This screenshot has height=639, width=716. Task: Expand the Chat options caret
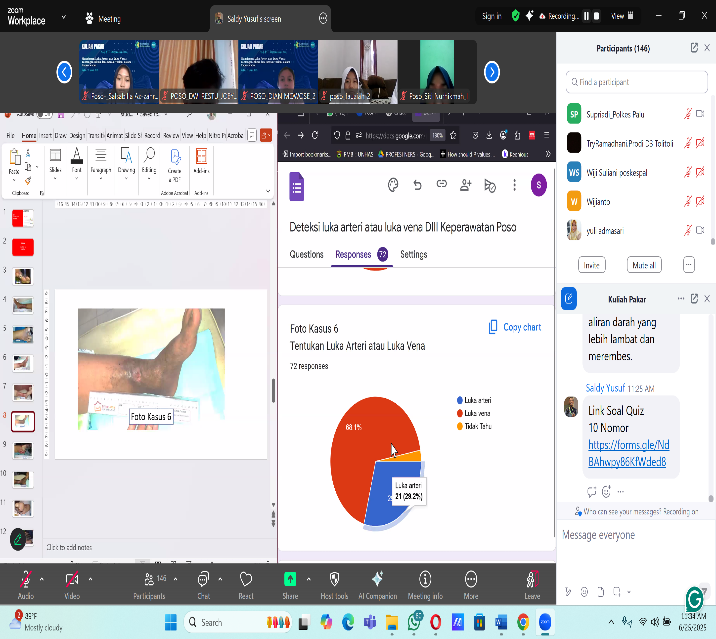220,579
